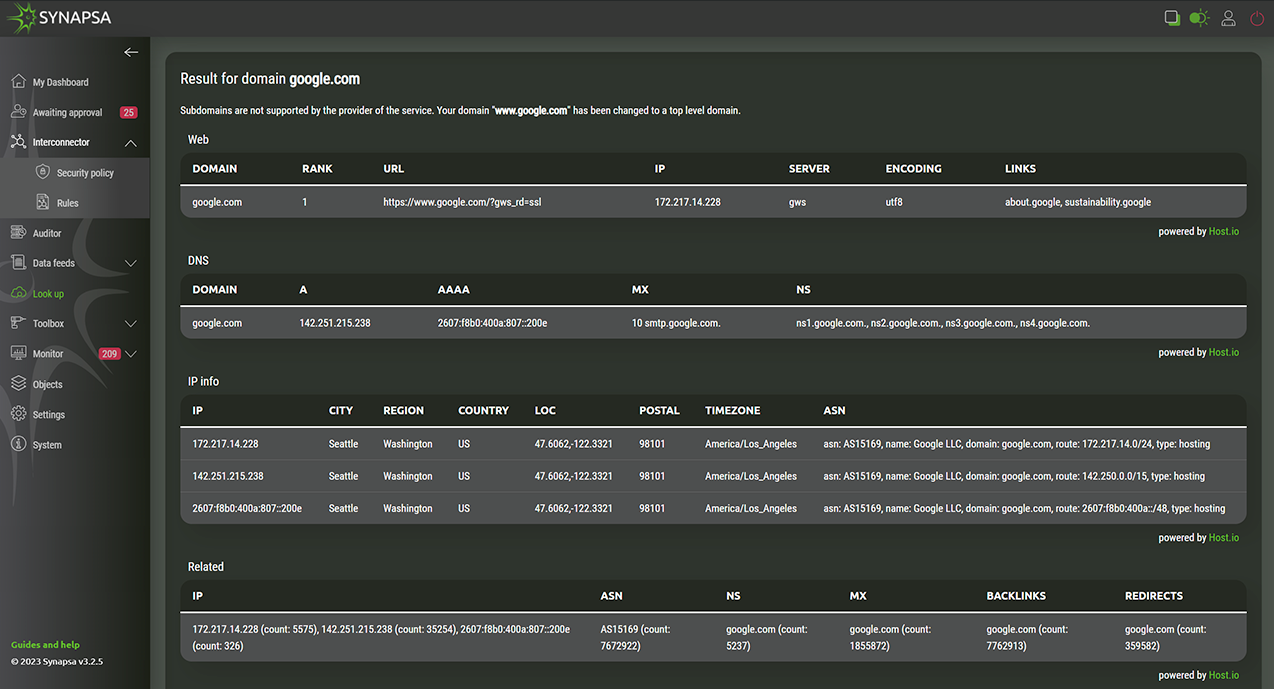This screenshot has height=689, width=1274.
Task: Open the Guides and help link
Action: click(45, 645)
